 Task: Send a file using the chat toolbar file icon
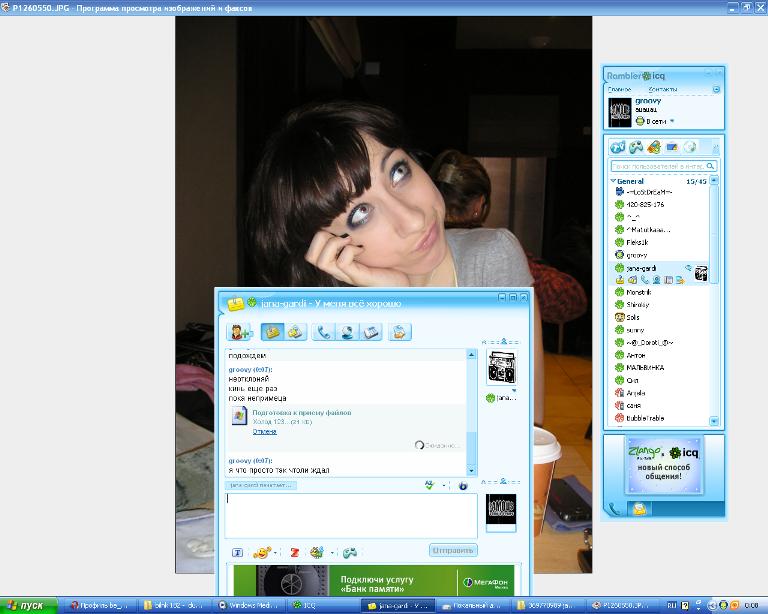pos(400,332)
